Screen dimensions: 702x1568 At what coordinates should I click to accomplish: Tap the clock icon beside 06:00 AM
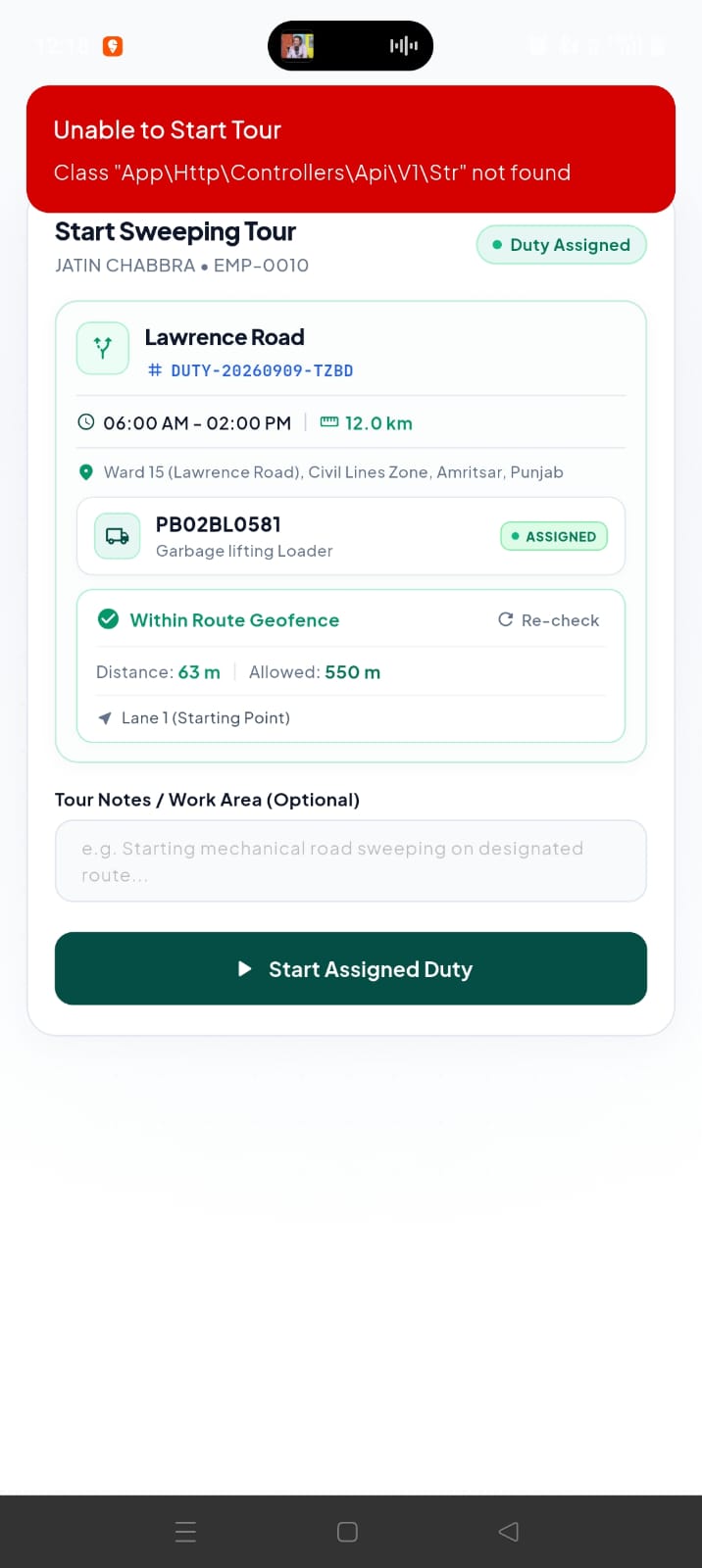(x=86, y=422)
